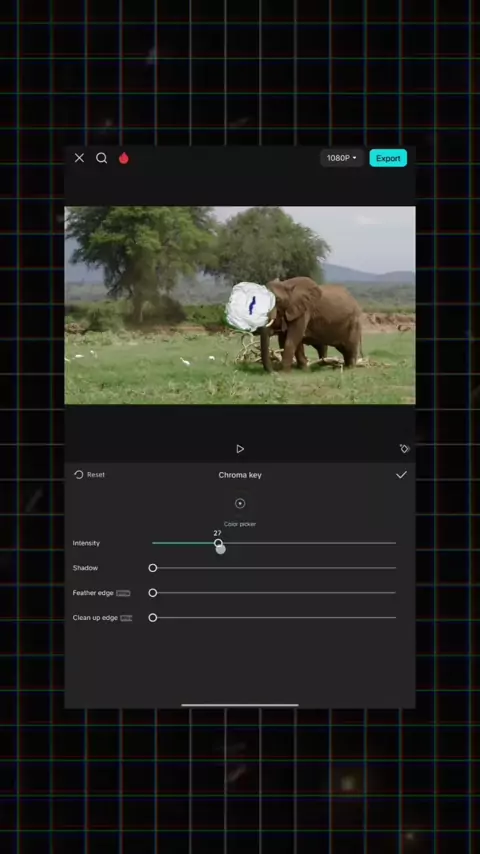Open the 1080P resolution dropdown

(x=342, y=158)
